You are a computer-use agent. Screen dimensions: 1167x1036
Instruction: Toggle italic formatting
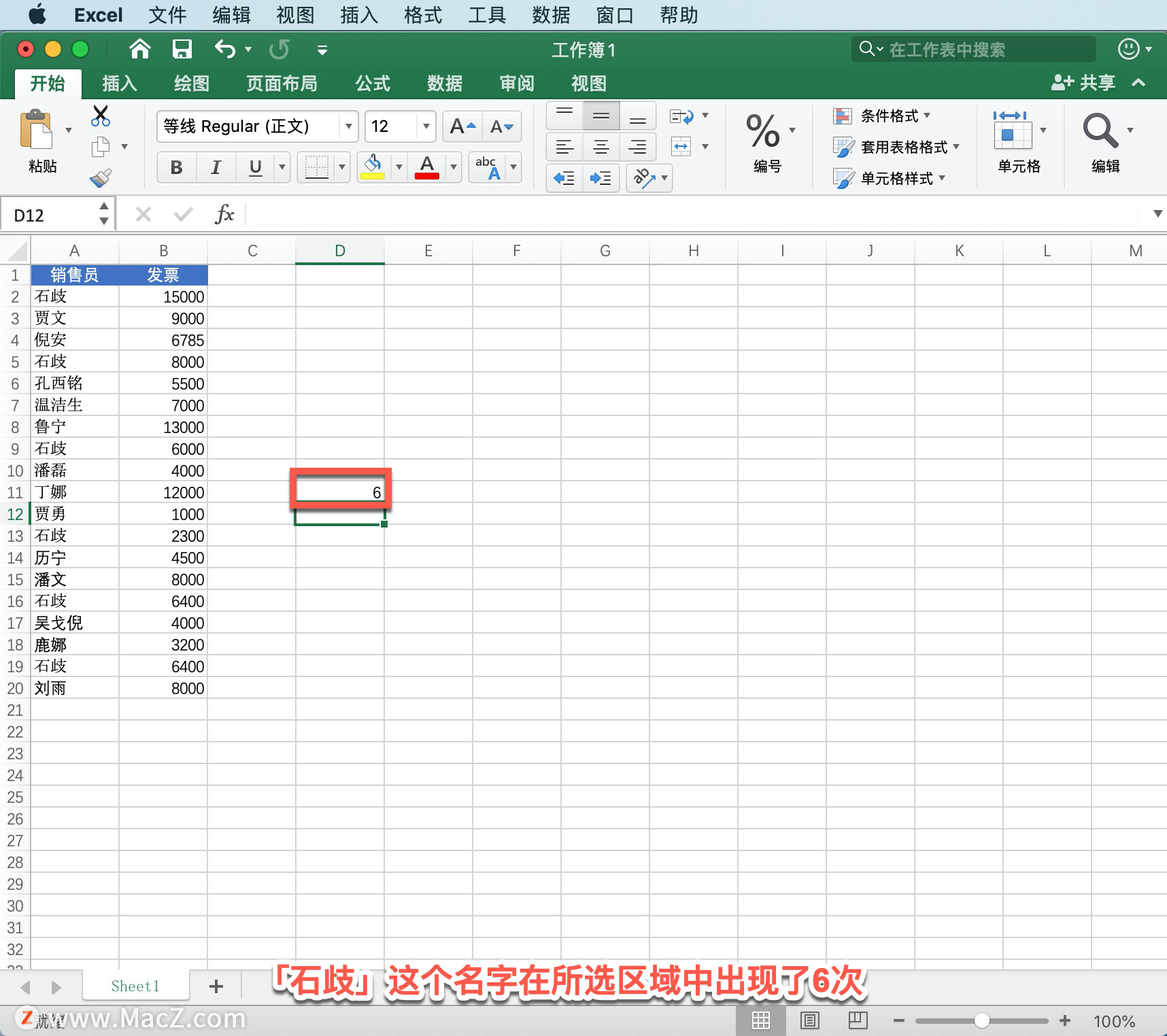point(216,167)
